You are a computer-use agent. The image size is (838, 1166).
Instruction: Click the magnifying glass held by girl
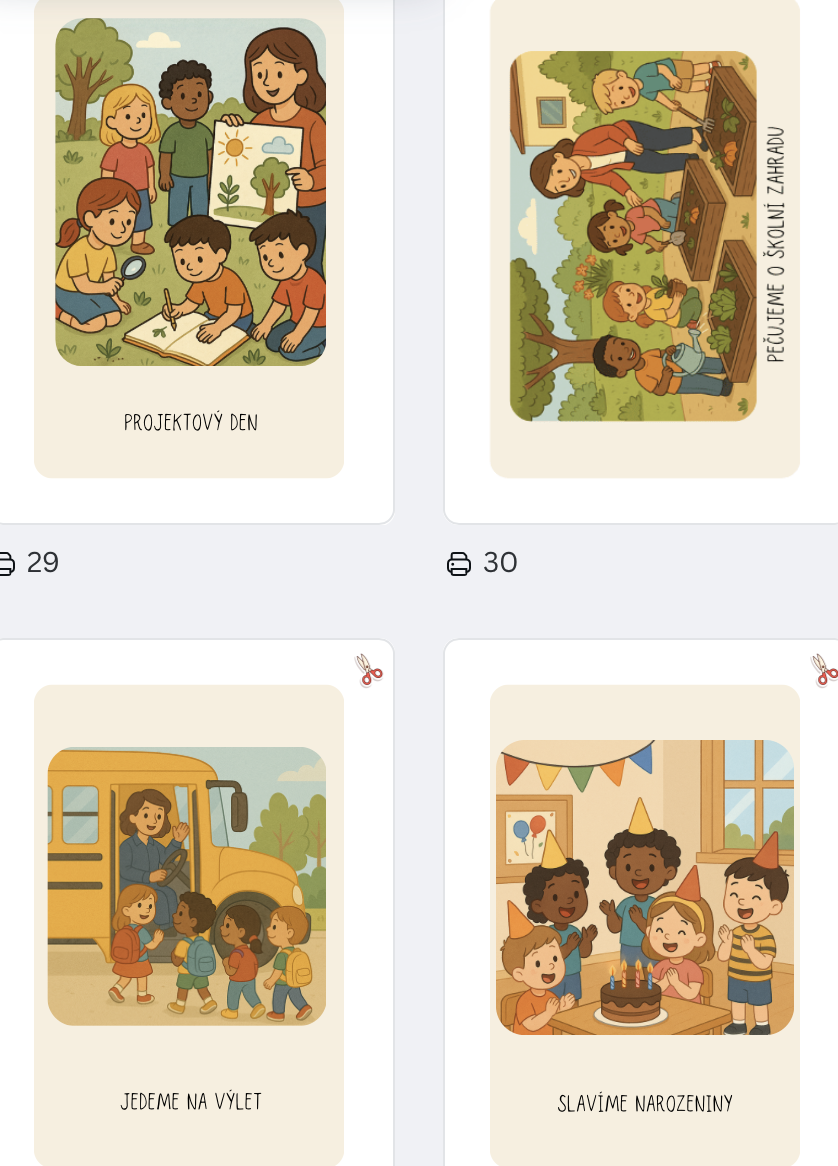[132, 268]
